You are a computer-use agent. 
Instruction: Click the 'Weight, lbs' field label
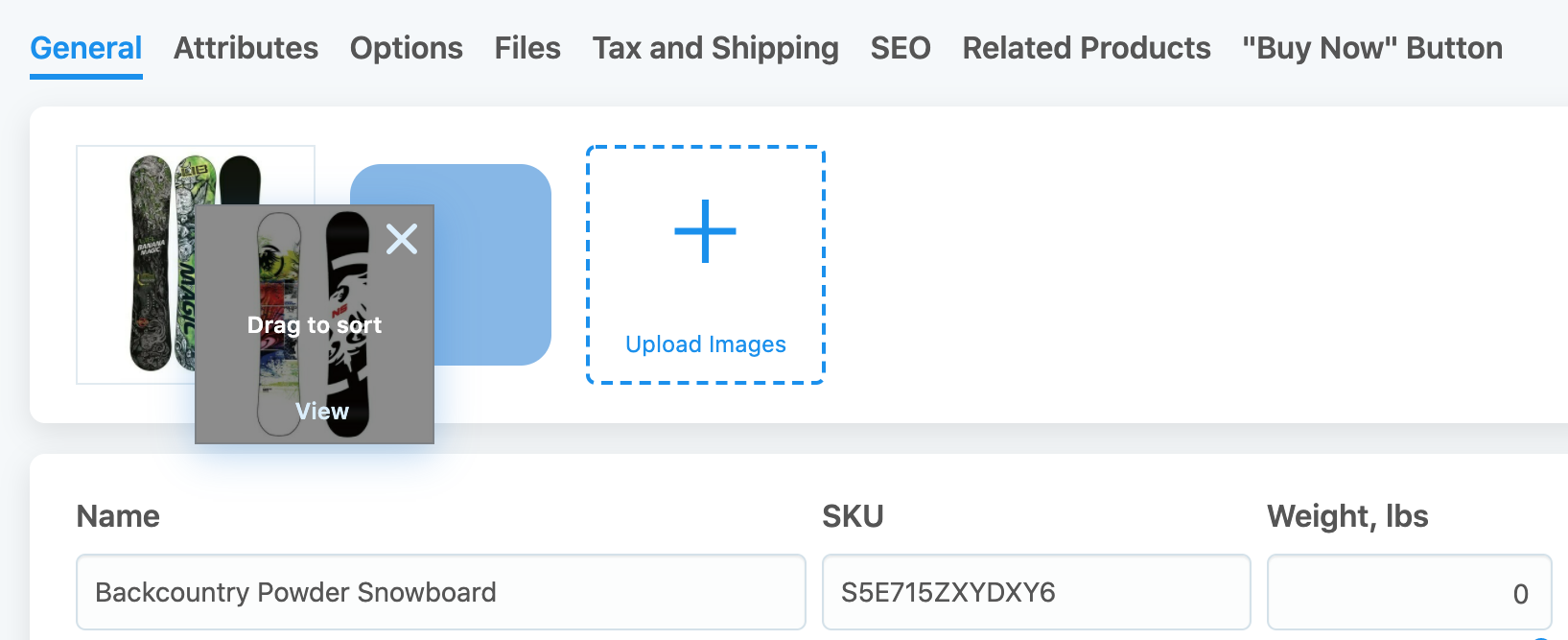tap(1347, 516)
